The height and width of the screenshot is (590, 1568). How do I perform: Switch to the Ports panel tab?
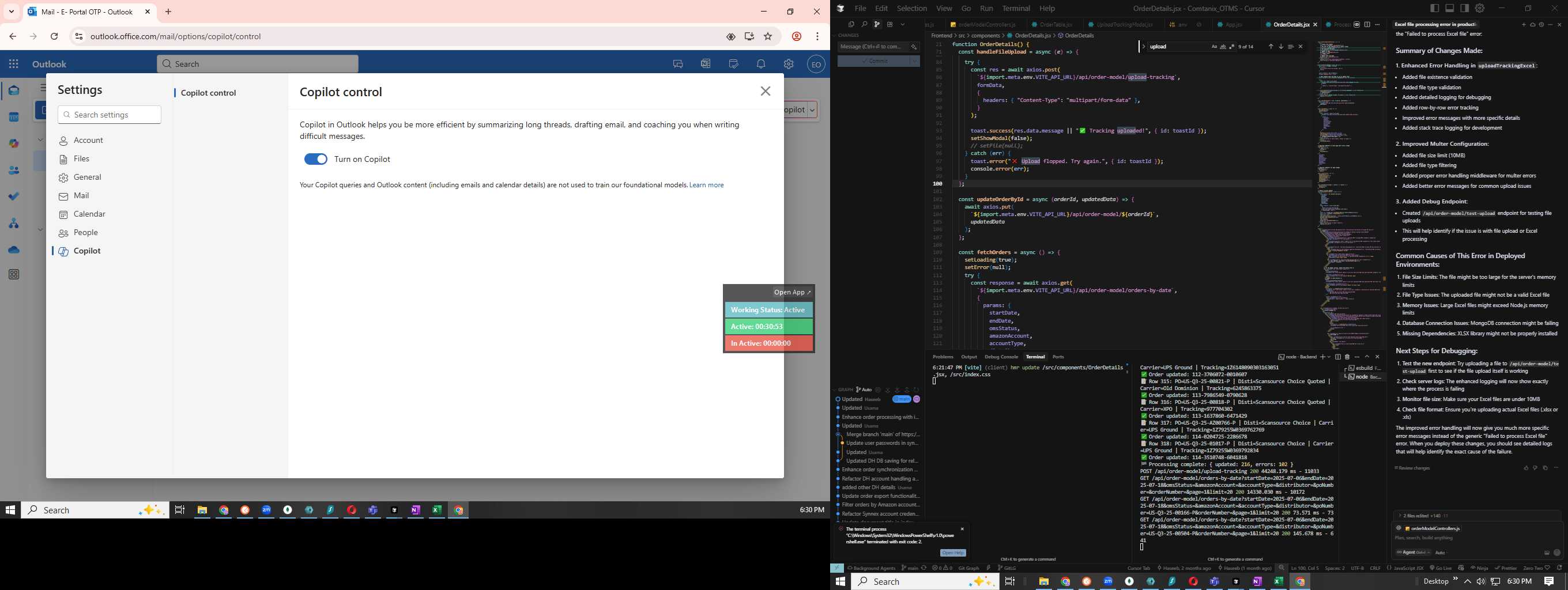click(1058, 357)
